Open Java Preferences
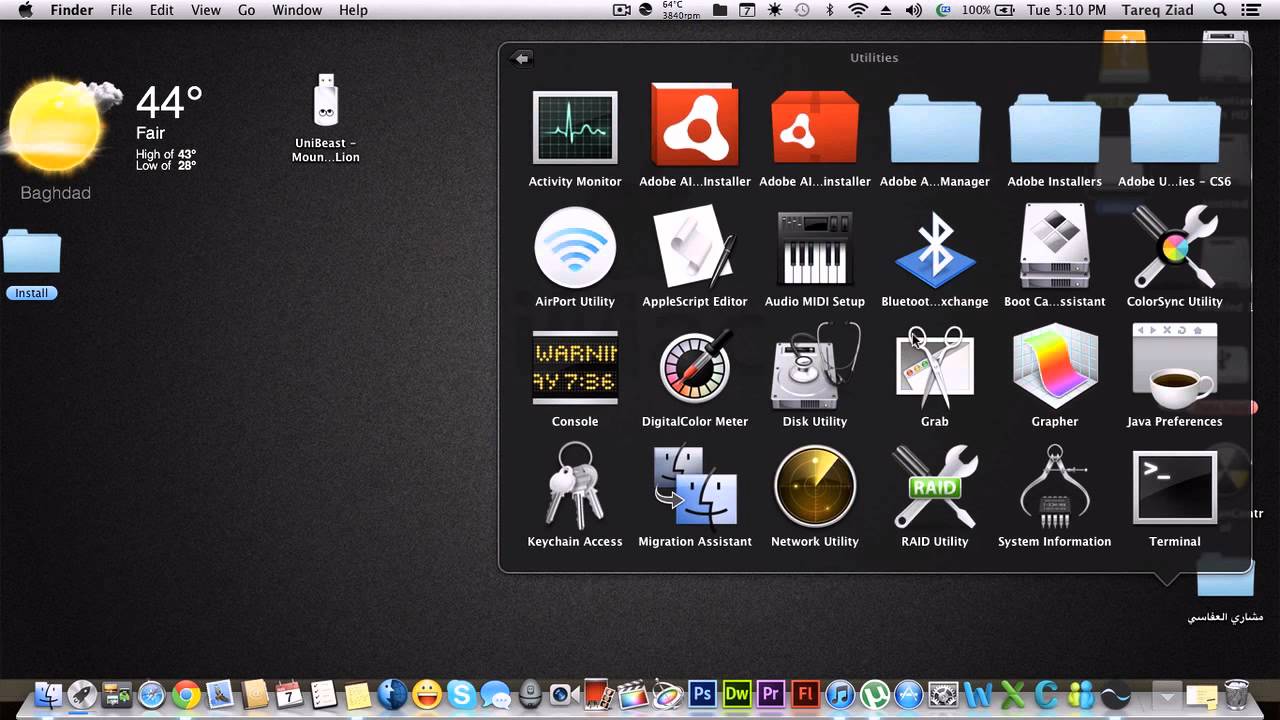This screenshot has width=1280, height=720. pyautogui.click(x=1175, y=367)
